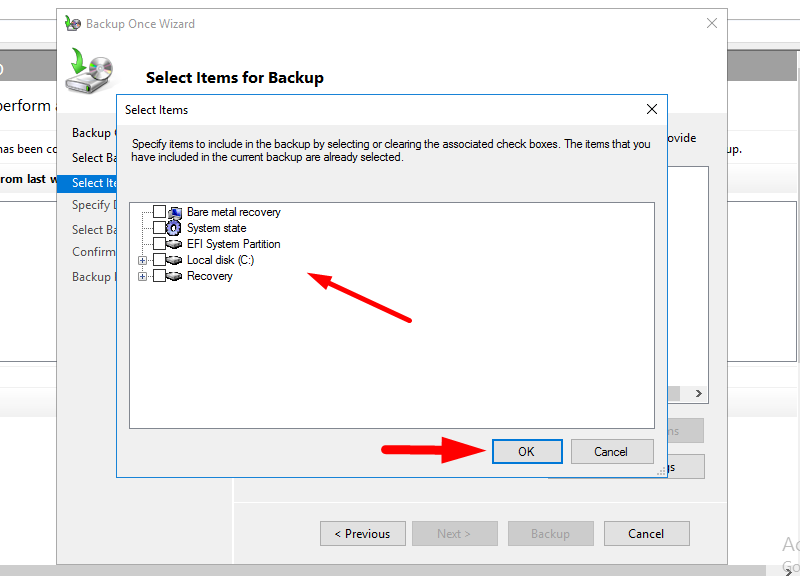Click the Local disk (C:) drive icon

pyautogui.click(x=175, y=260)
